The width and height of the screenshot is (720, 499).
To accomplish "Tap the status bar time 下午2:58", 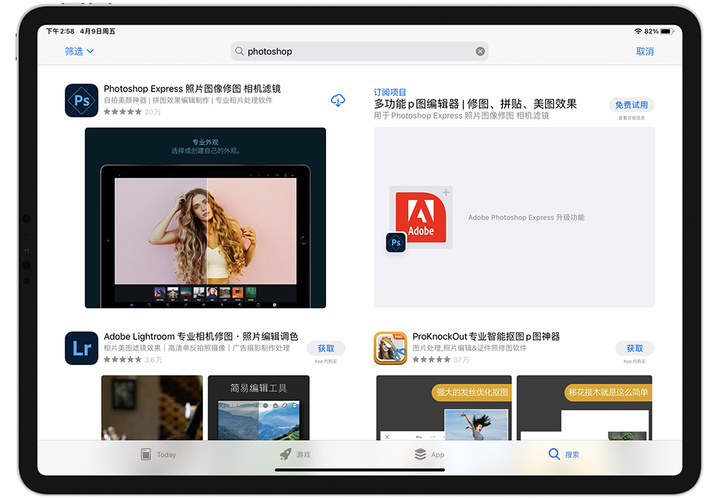I will (x=60, y=31).
